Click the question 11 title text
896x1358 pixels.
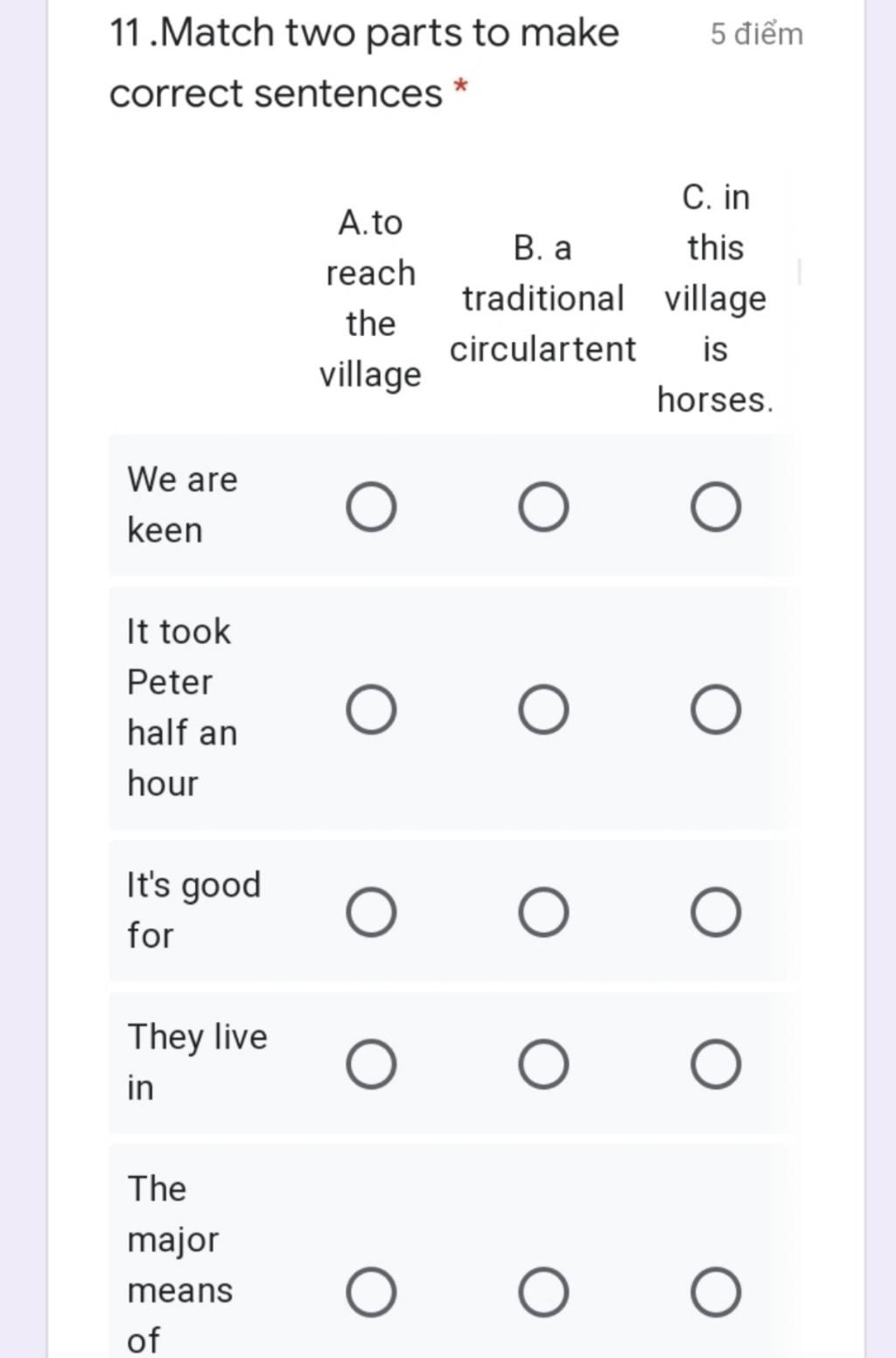364,63
